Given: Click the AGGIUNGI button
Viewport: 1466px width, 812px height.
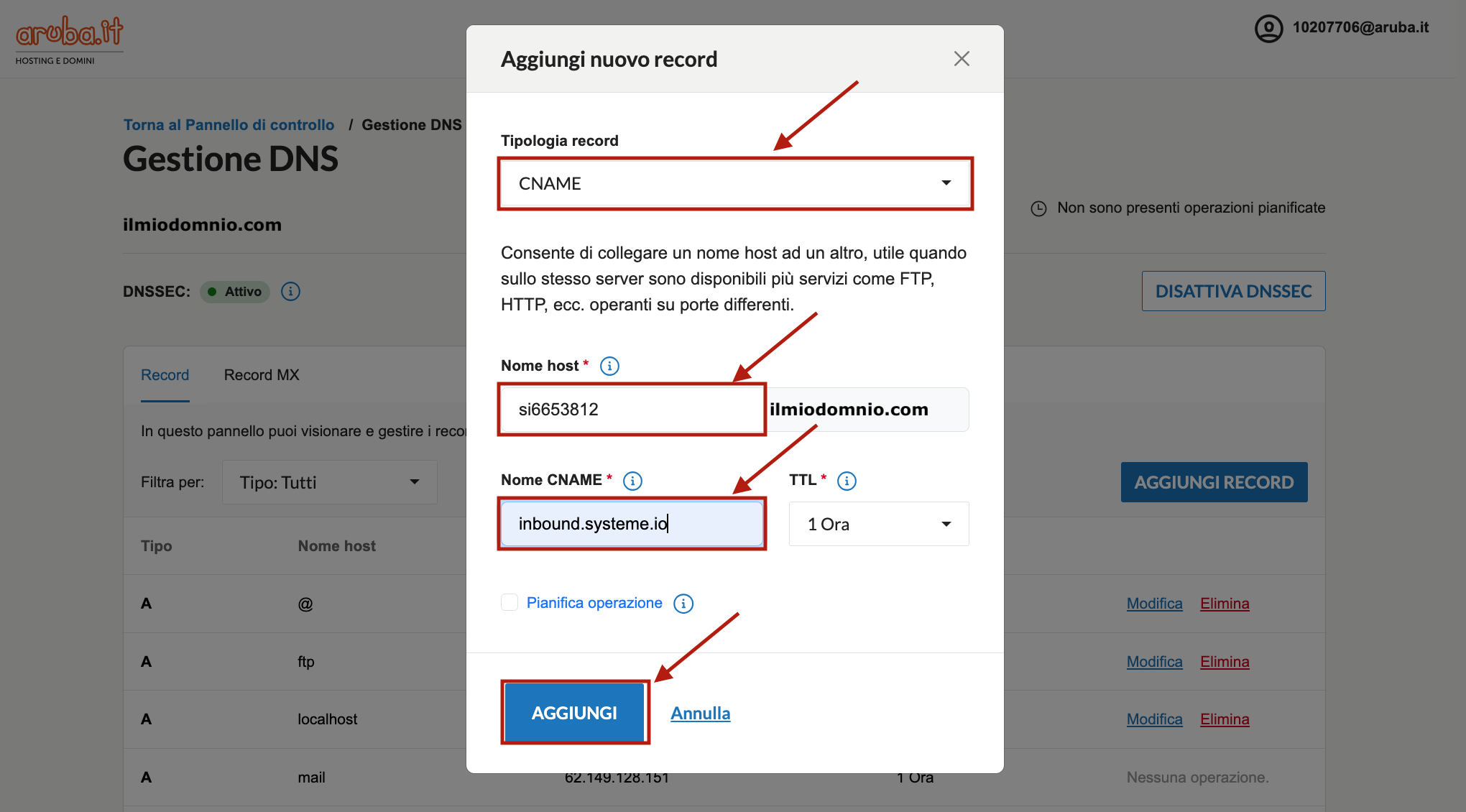Looking at the screenshot, I should point(574,713).
